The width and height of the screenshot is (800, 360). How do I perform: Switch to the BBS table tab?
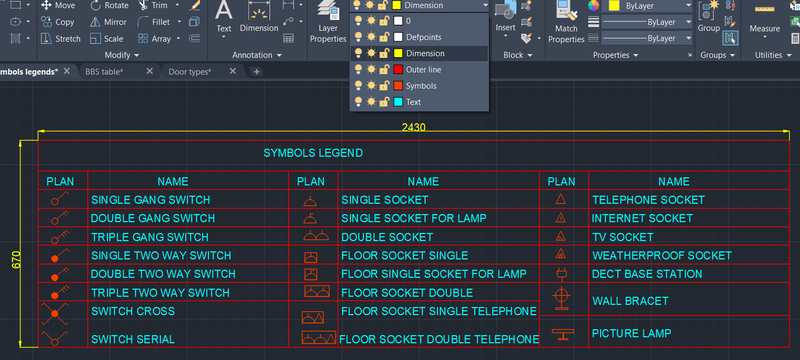tap(104, 72)
